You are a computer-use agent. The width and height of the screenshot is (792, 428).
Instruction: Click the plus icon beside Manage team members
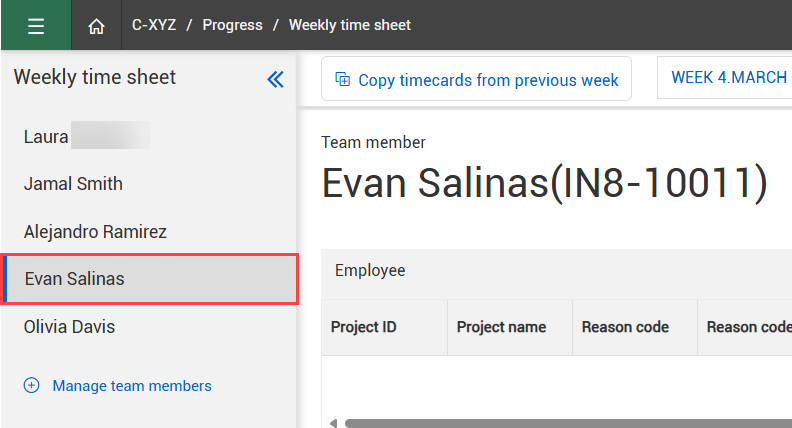point(31,386)
